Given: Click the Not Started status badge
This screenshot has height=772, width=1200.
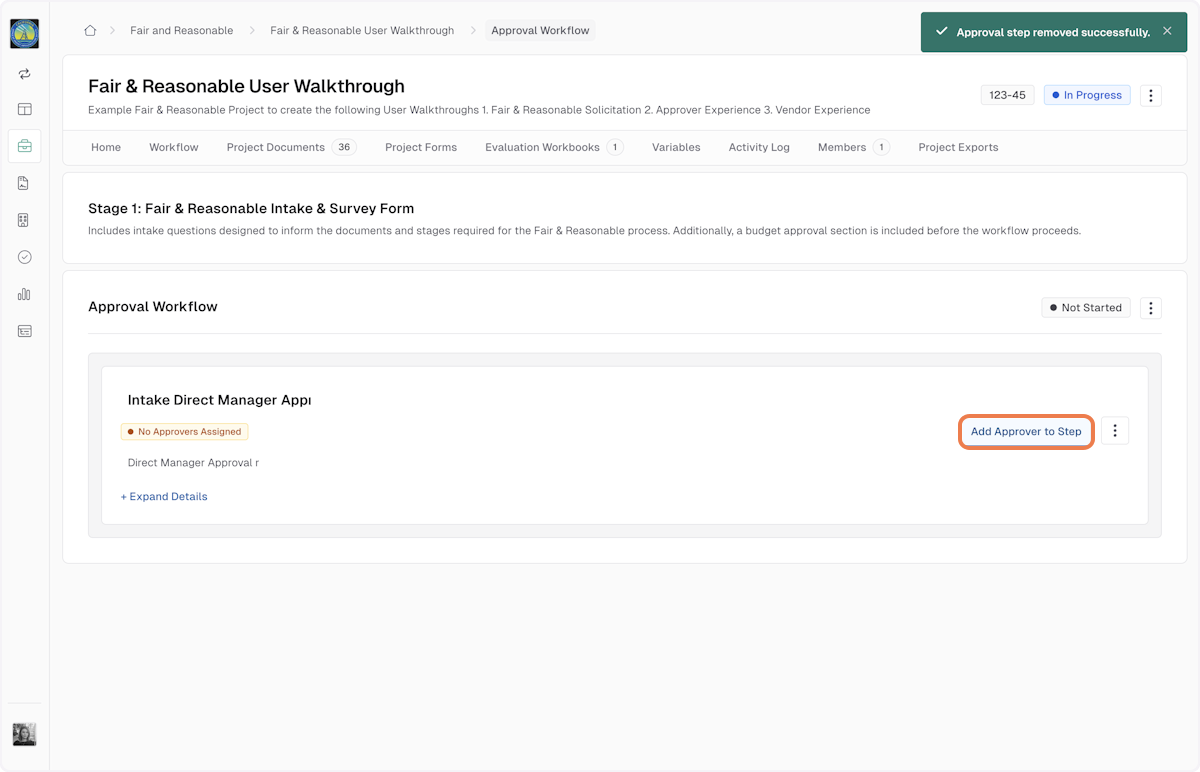Looking at the screenshot, I should [x=1085, y=308].
